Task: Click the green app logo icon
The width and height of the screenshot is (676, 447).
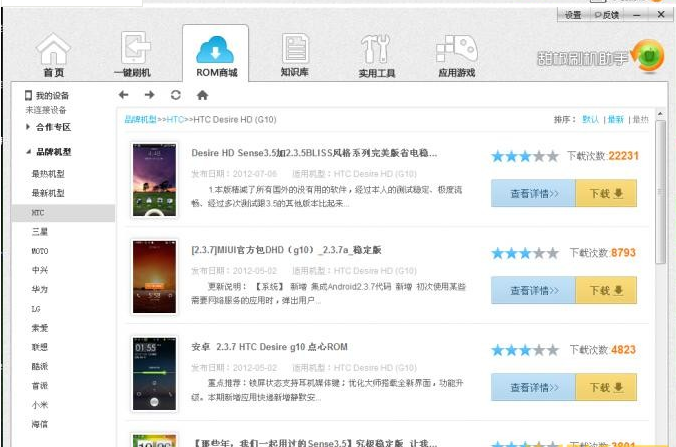Action: (648, 56)
